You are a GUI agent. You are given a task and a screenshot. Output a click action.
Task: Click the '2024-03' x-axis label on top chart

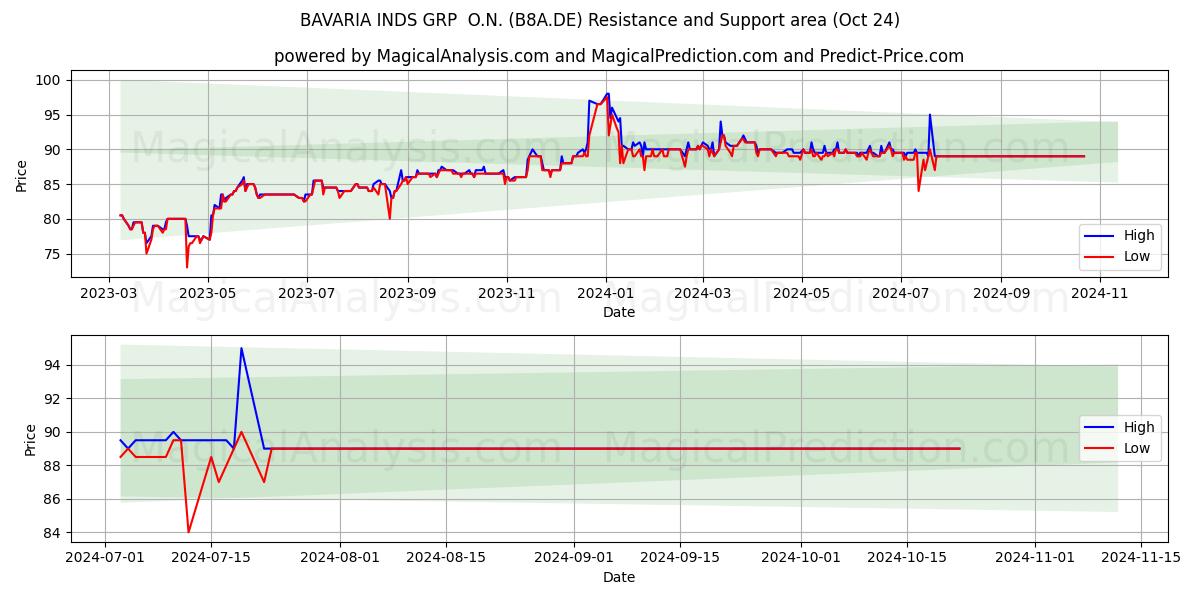coord(702,294)
